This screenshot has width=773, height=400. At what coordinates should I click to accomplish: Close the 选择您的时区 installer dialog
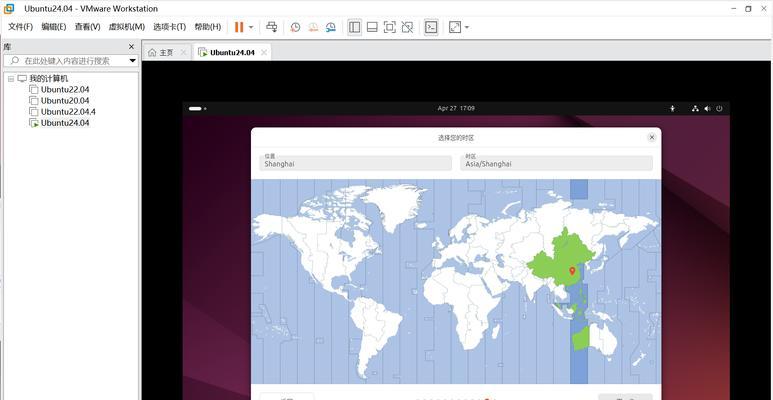tap(652, 138)
